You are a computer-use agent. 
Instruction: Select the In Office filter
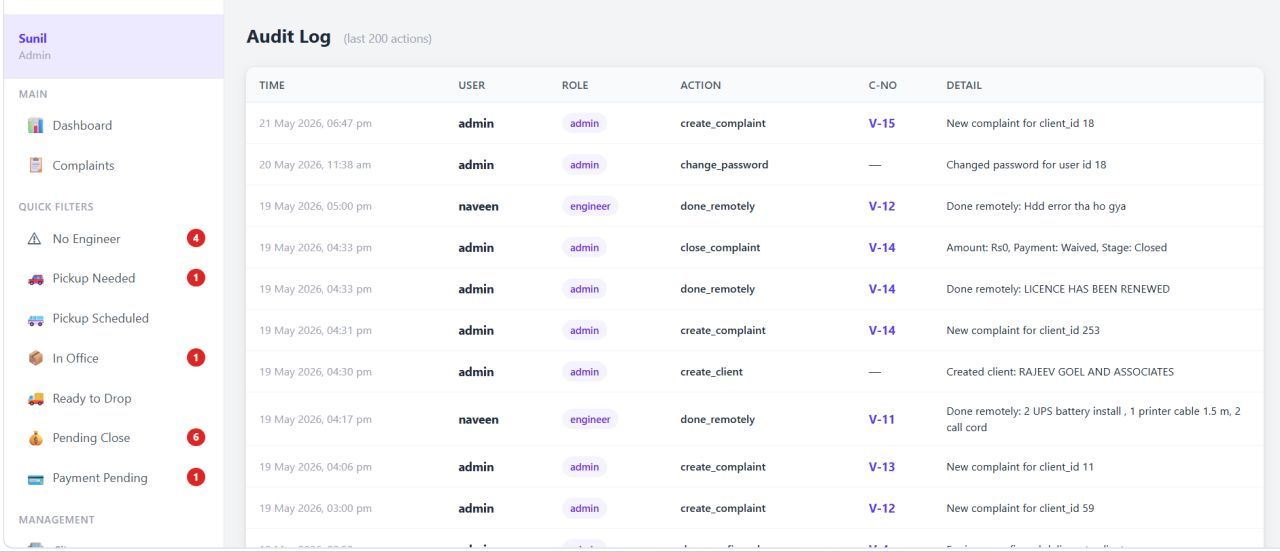point(114,358)
